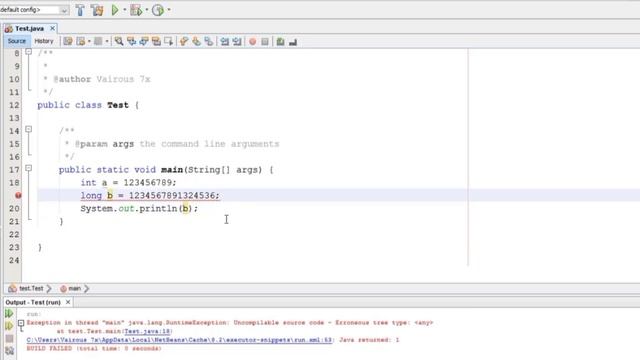Close the Output - Test (run) tab
The image size is (640, 360).
[x=68, y=302]
